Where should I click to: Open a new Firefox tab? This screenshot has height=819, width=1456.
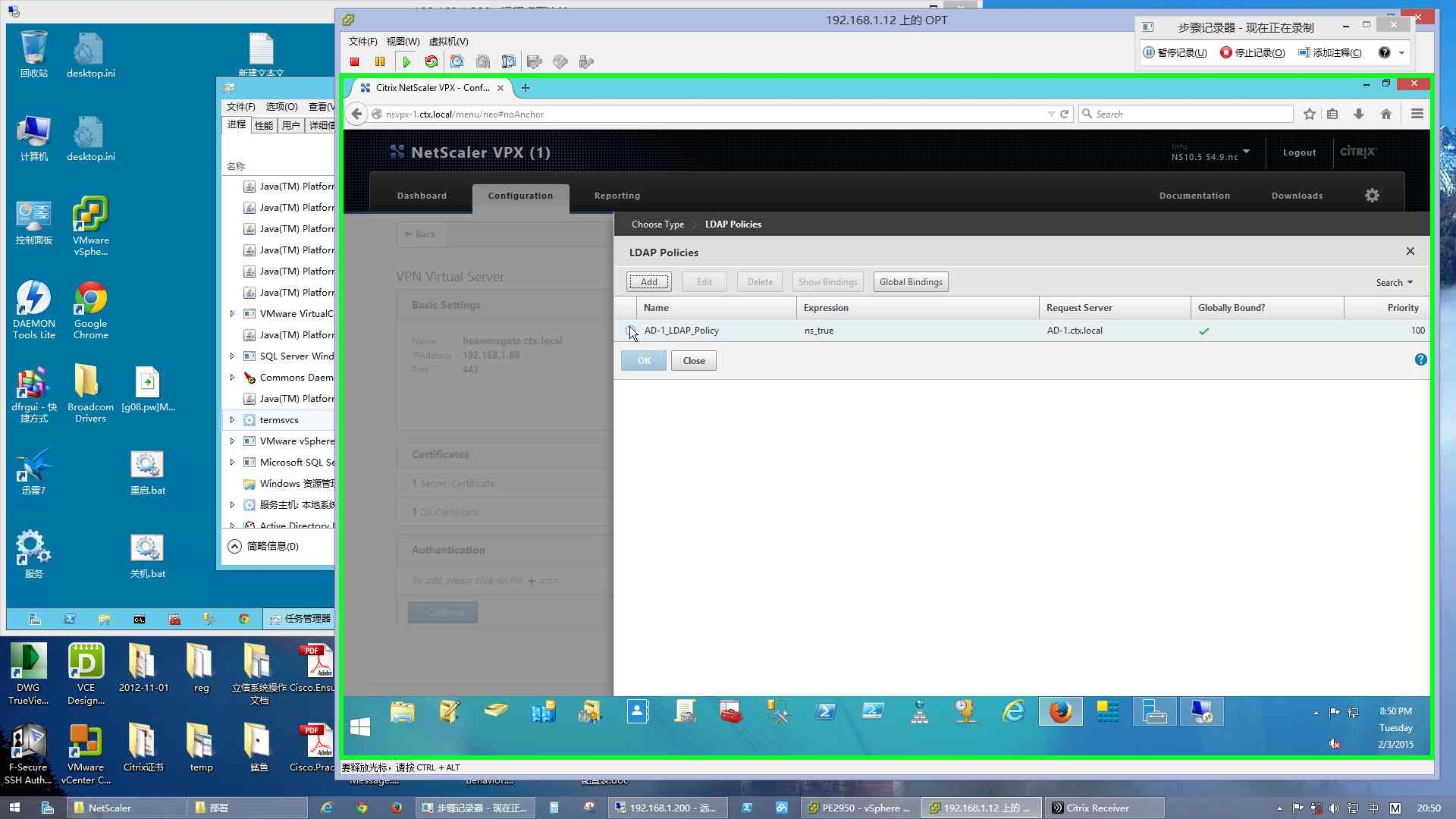[x=526, y=88]
